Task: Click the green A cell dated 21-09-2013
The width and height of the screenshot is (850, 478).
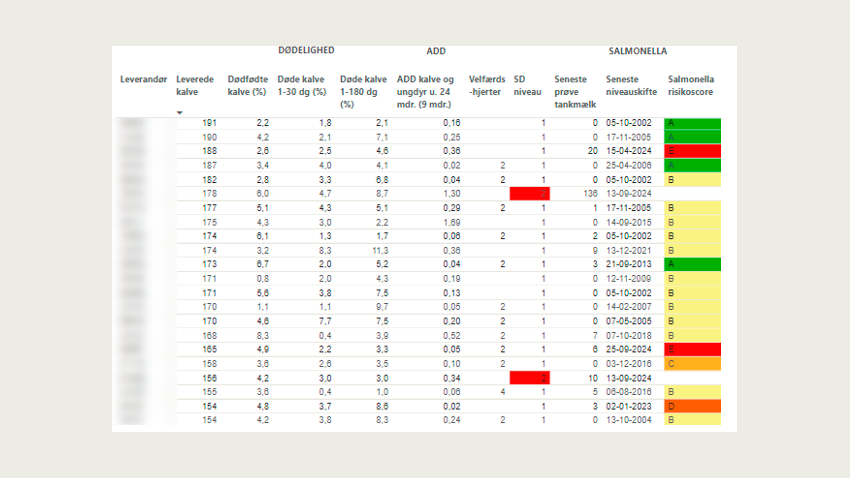Action: [692, 264]
